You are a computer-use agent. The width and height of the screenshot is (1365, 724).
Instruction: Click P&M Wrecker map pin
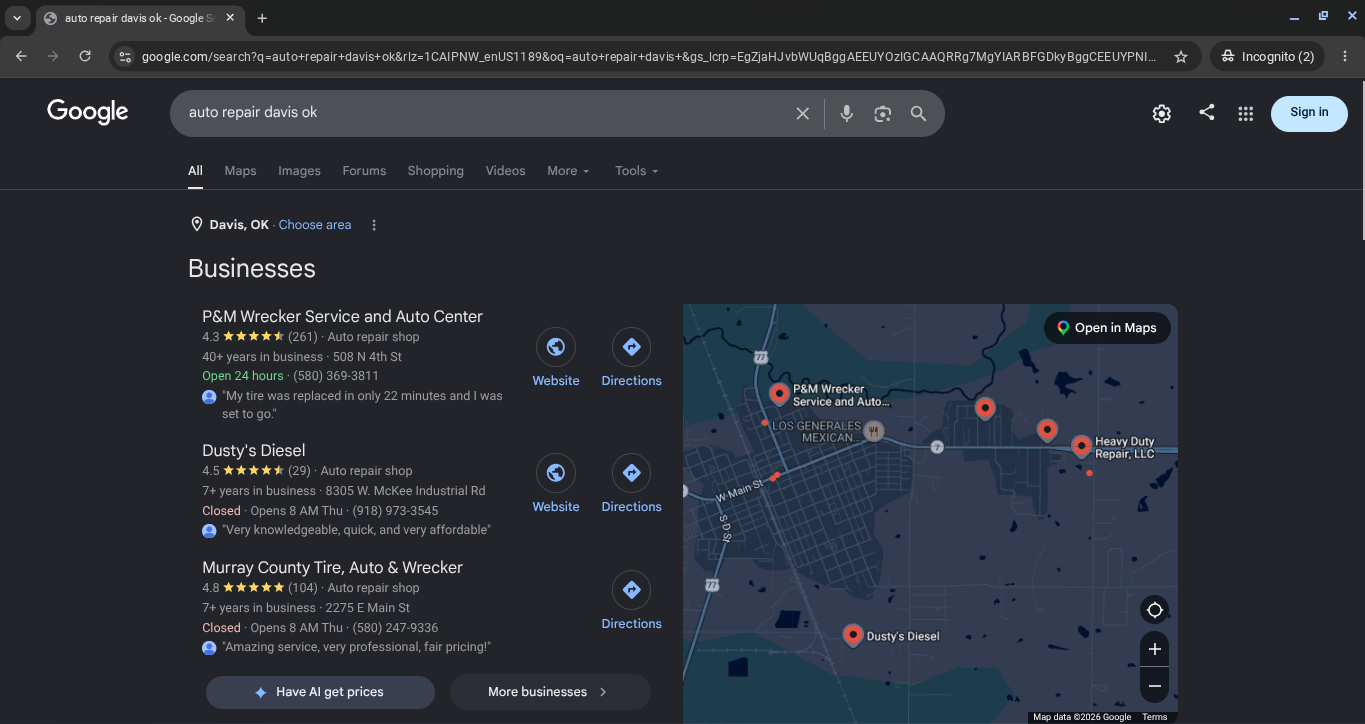(779, 393)
